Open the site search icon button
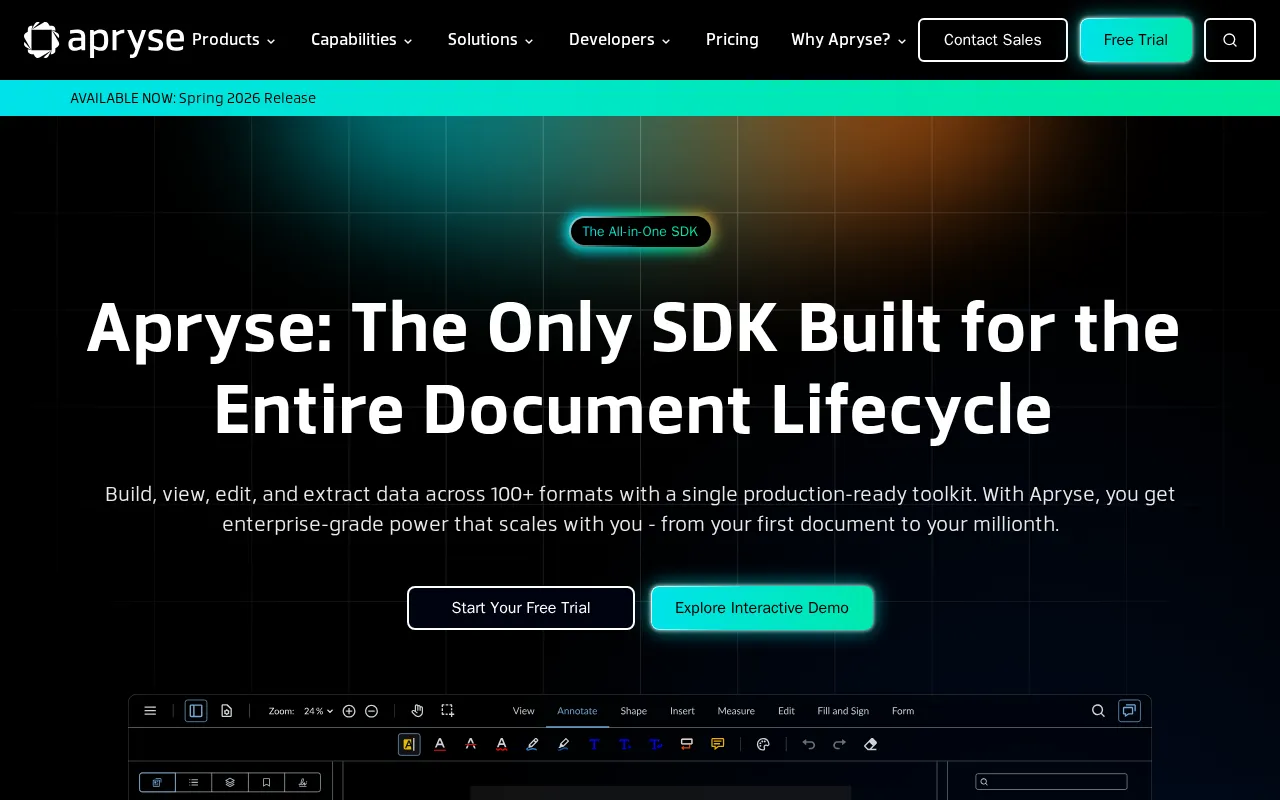This screenshot has height=800, width=1280. pos(1230,40)
